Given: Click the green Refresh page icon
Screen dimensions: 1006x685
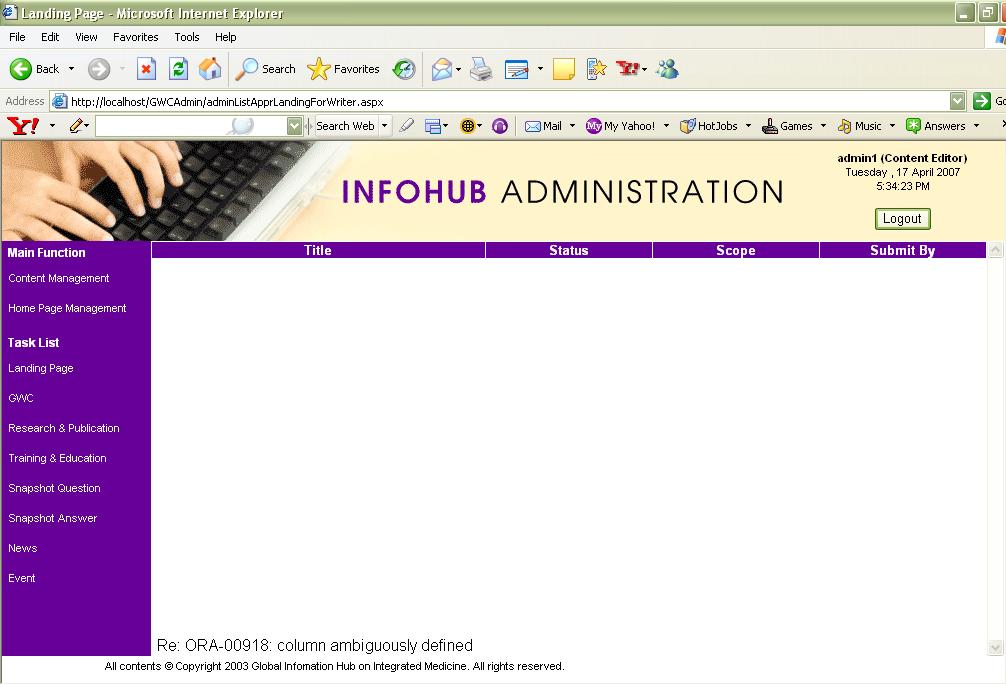Looking at the screenshot, I should [178, 69].
